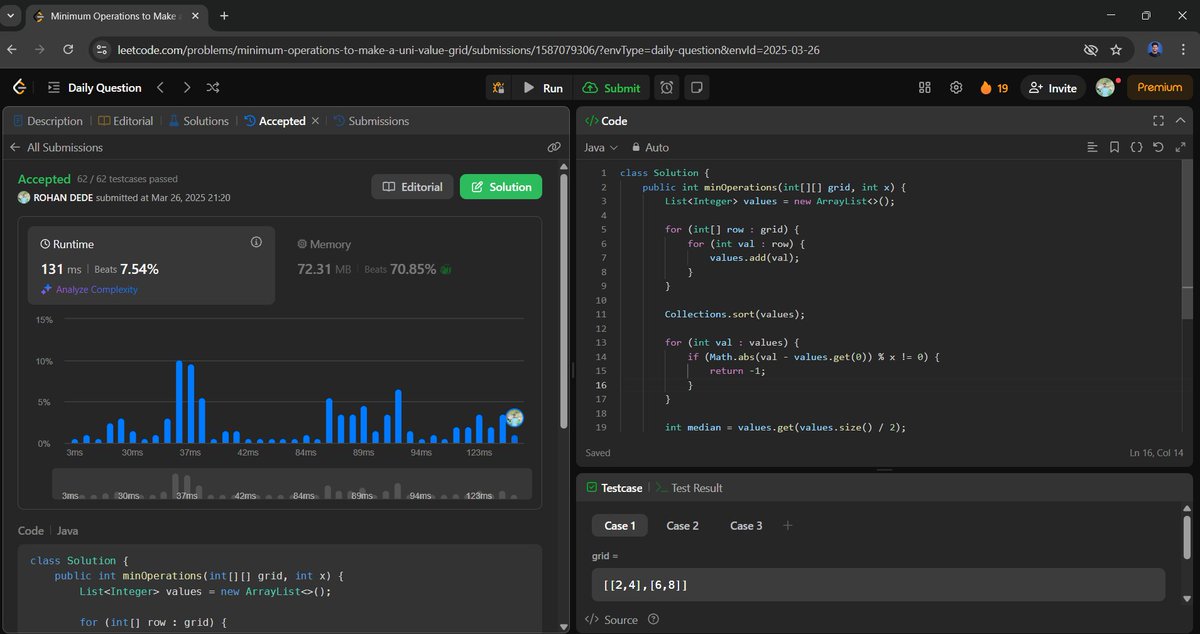Expand the editor with diagonal arrows icon
The width and height of the screenshot is (1200, 634).
point(1182,147)
